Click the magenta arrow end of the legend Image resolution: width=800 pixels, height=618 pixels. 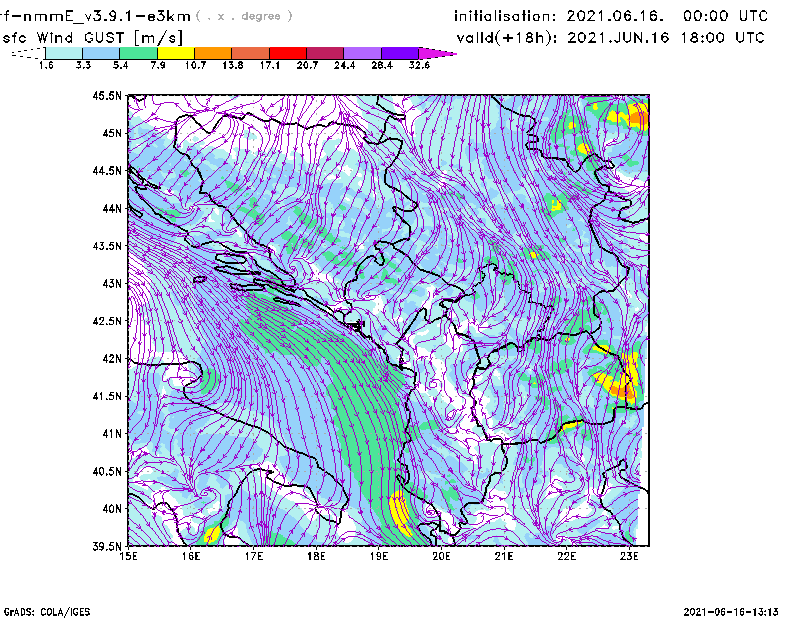[x=437, y=53]
